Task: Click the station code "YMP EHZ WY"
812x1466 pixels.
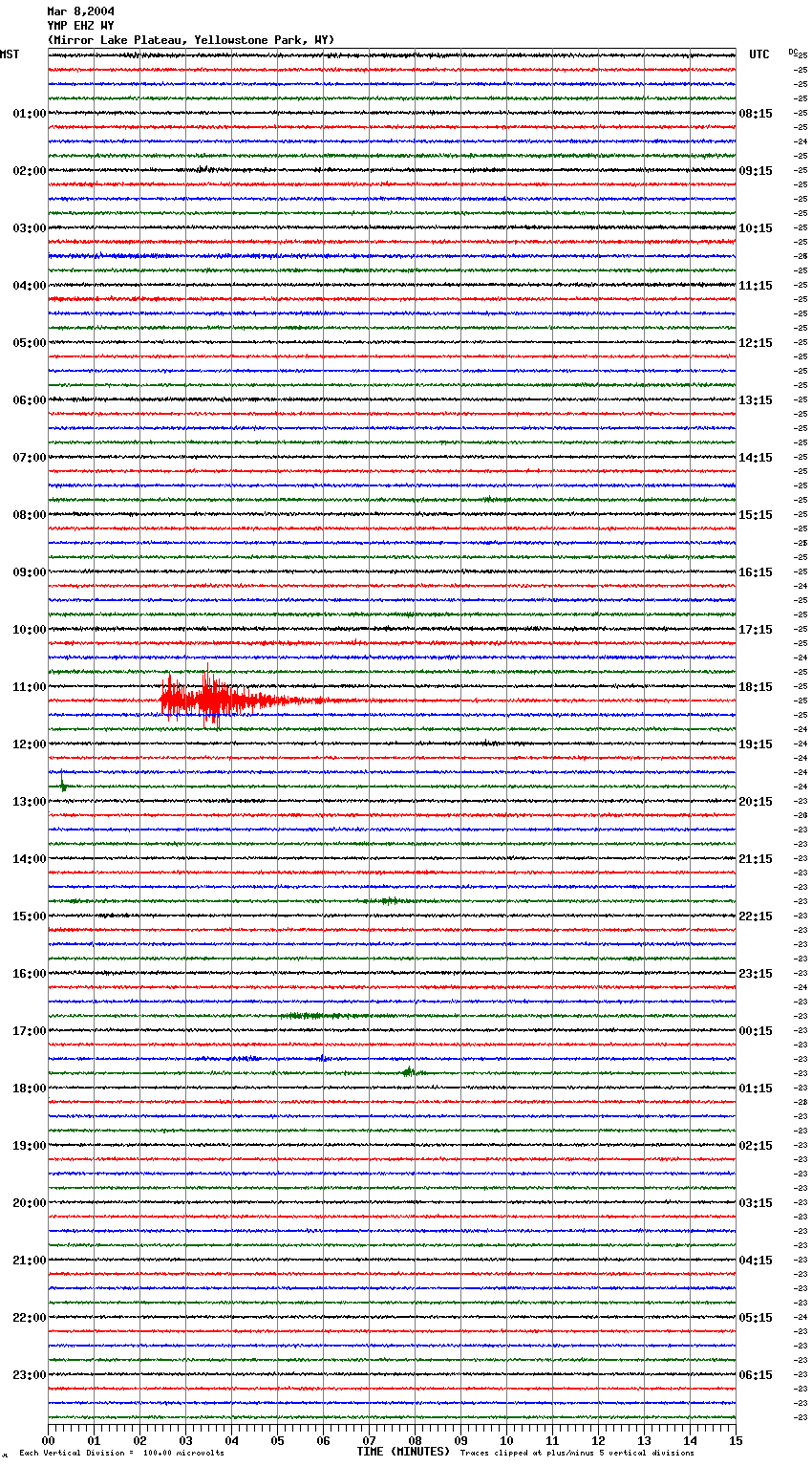Action: tap(80, 26)
